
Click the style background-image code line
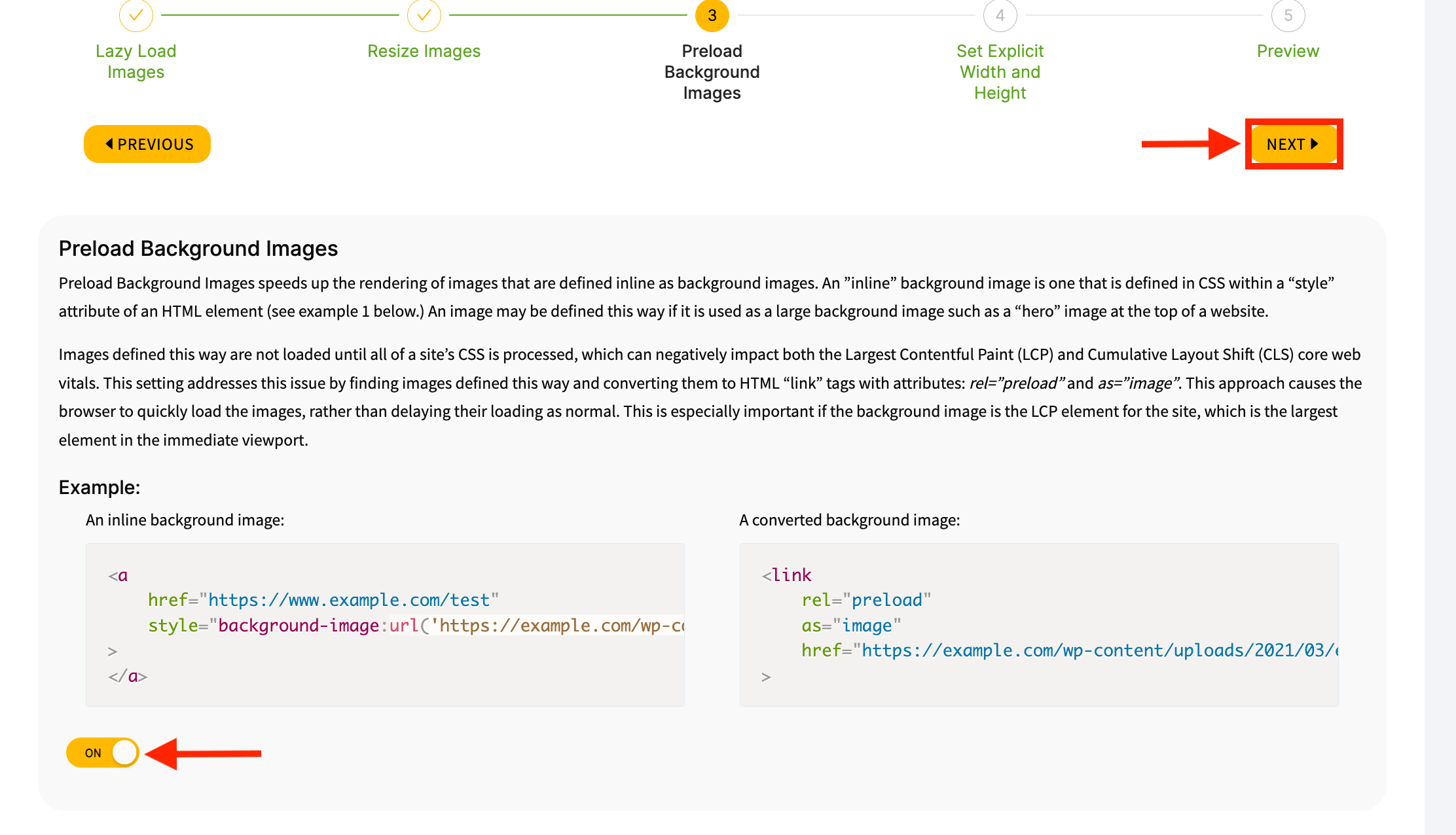coord(416,626)
